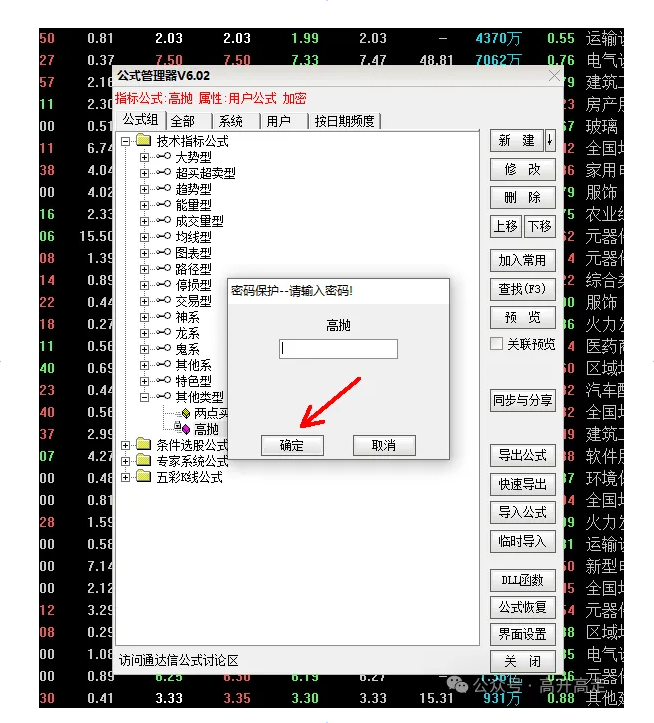Expand the 条件选股公式 folder
The height and width of the screenshot is (723, 654).
(125, 445)
